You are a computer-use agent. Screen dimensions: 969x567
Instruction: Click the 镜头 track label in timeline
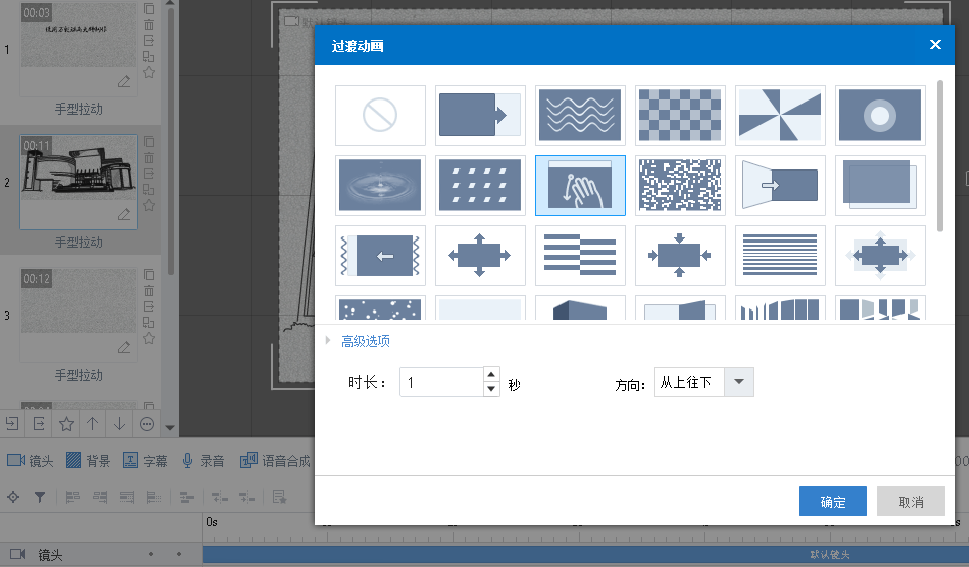click(50, 555)
